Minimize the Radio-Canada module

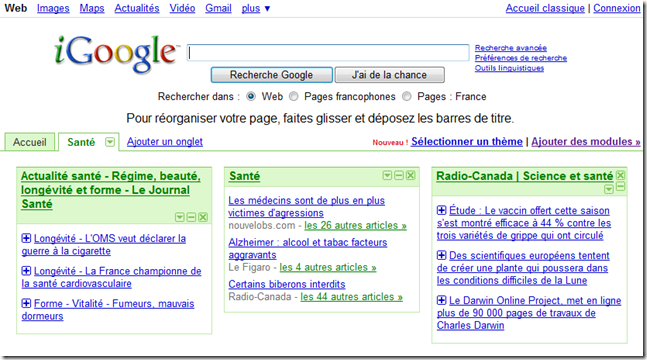pyautogui.click(x=620, y=187)
